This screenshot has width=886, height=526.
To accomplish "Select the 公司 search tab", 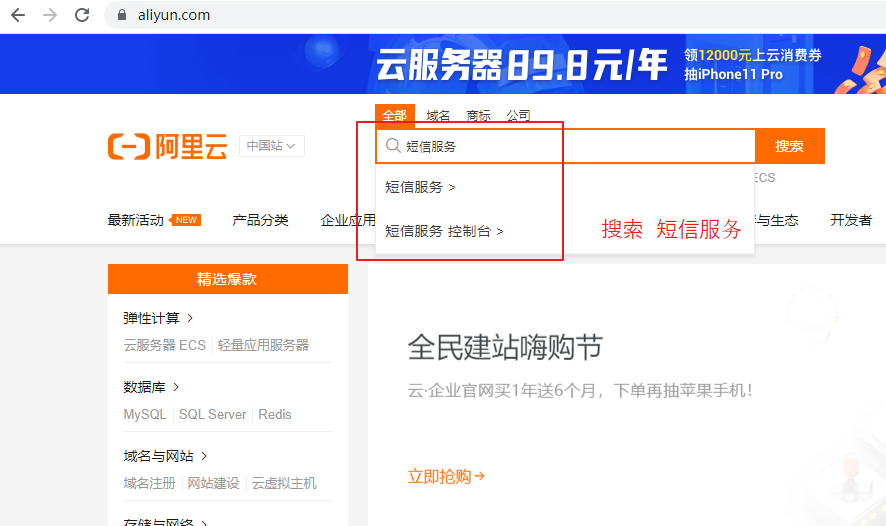I will [518, 116].
